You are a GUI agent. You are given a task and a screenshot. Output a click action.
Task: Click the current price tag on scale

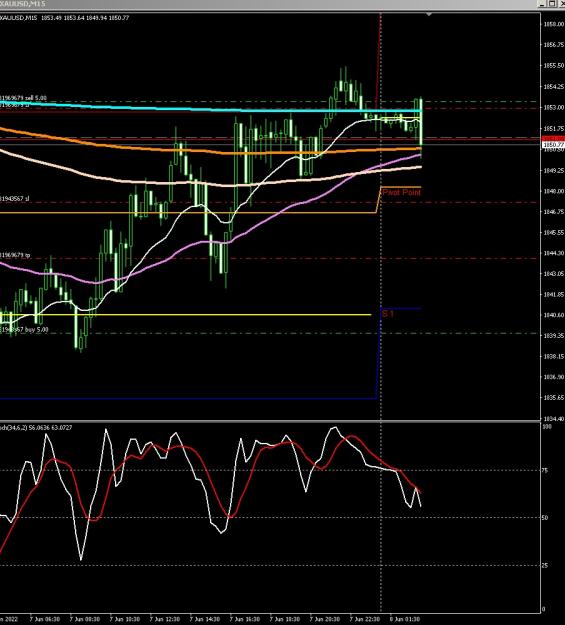(x=553, y=144)
